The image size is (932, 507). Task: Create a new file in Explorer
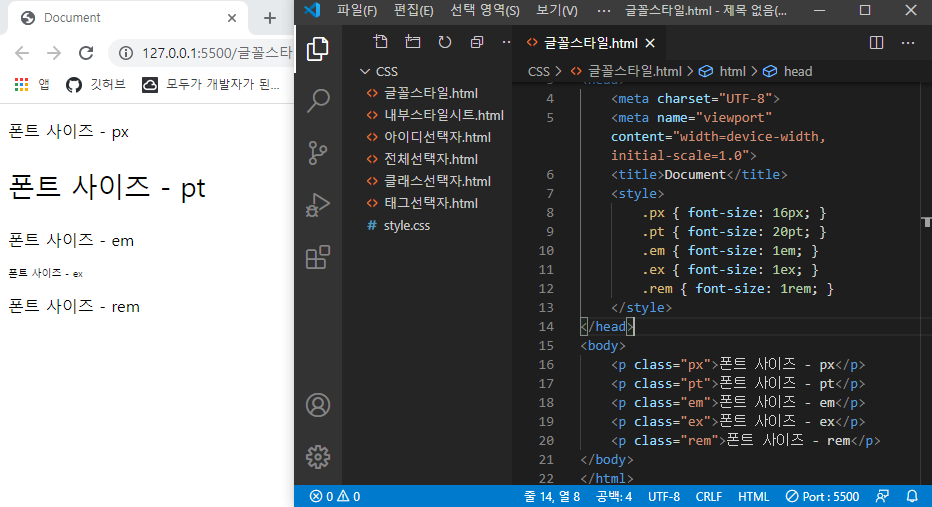click(380, 42)
